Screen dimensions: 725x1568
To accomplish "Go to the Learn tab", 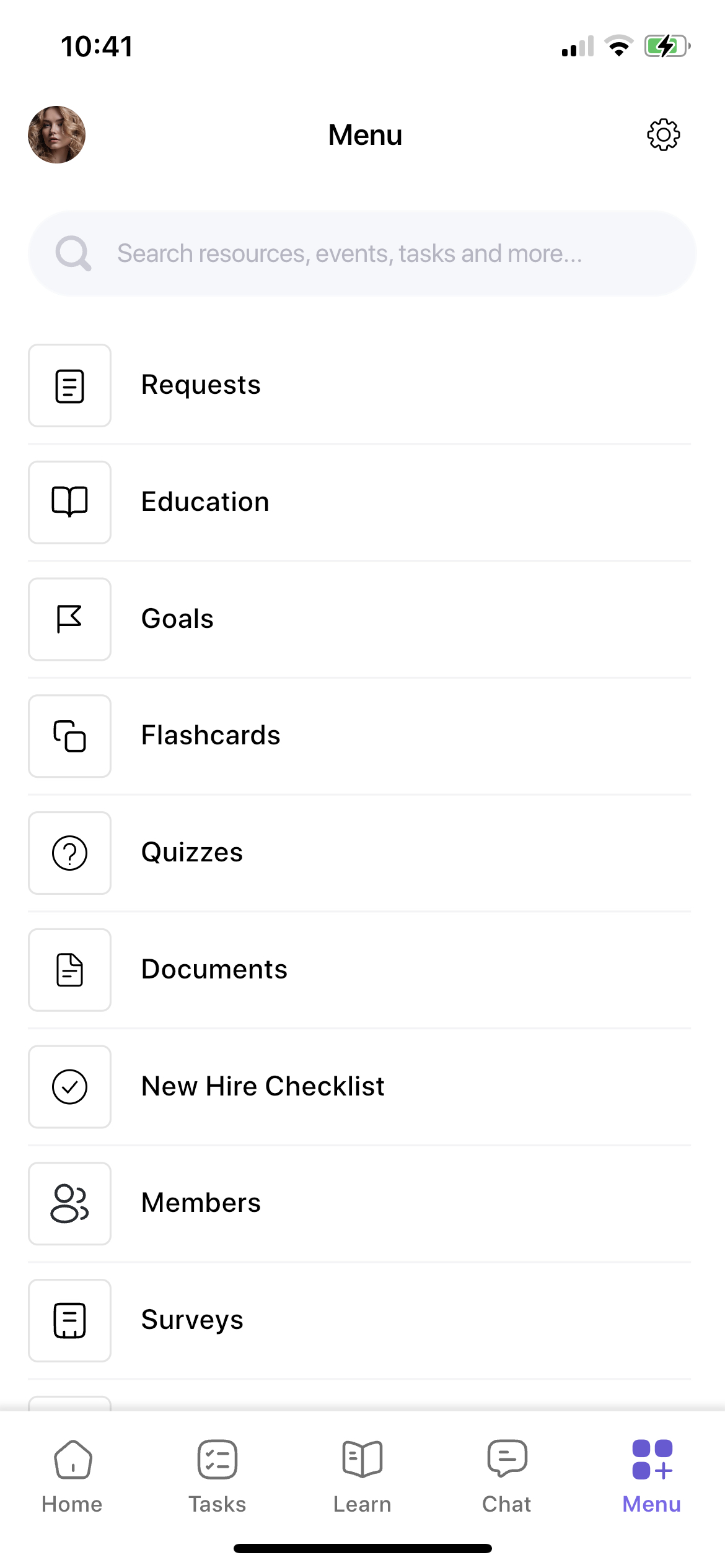I will 362,1478.
